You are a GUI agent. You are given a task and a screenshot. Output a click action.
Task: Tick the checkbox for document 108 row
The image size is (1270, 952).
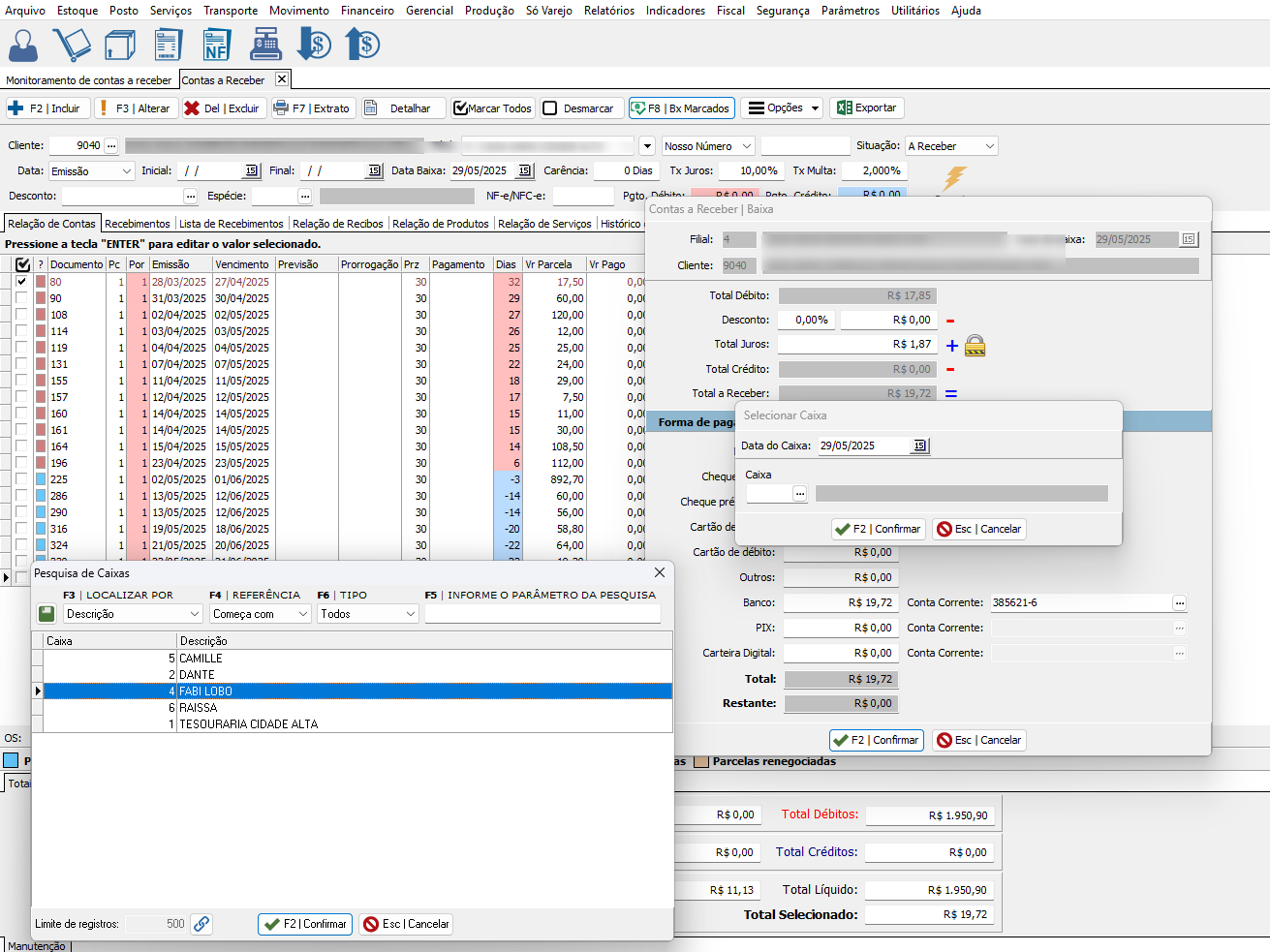click(21, 315)
